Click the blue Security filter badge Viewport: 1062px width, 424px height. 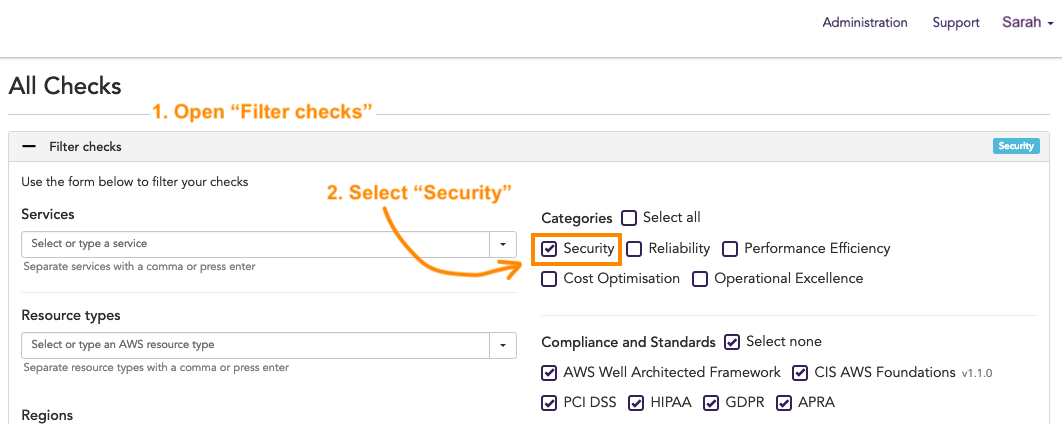[x=1016, y=146]
